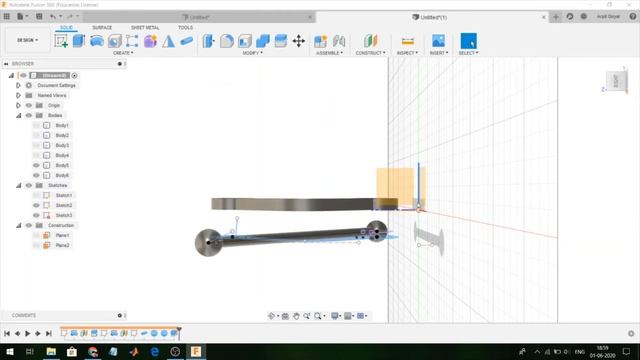This screenshot has height=360, width=640.
Task: Select the Hole tool
Action: coord(115,41)
